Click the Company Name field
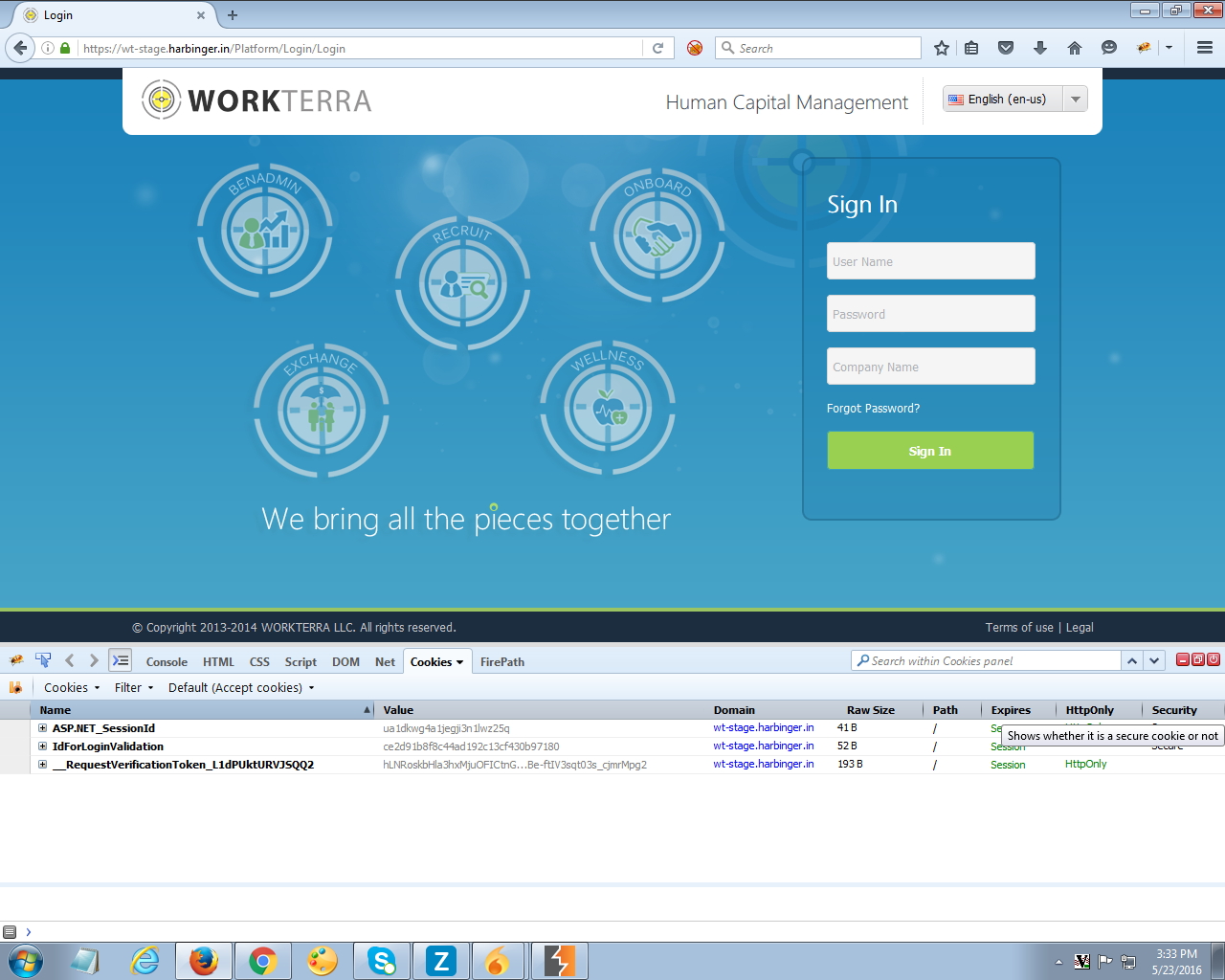Viewport: 1225px width, 980px height. (x=931, y=367)
